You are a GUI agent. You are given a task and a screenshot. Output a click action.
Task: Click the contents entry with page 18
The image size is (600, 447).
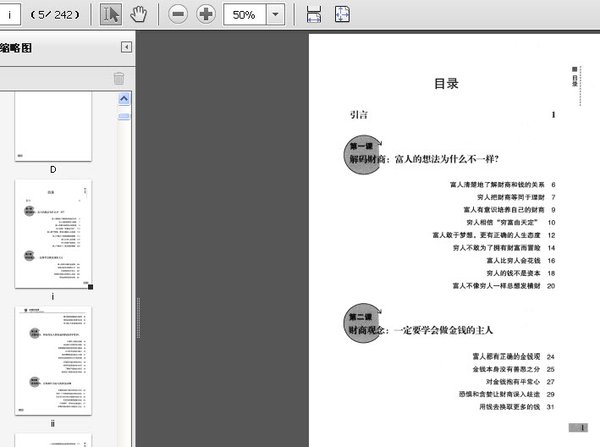[x=521, y=273]
